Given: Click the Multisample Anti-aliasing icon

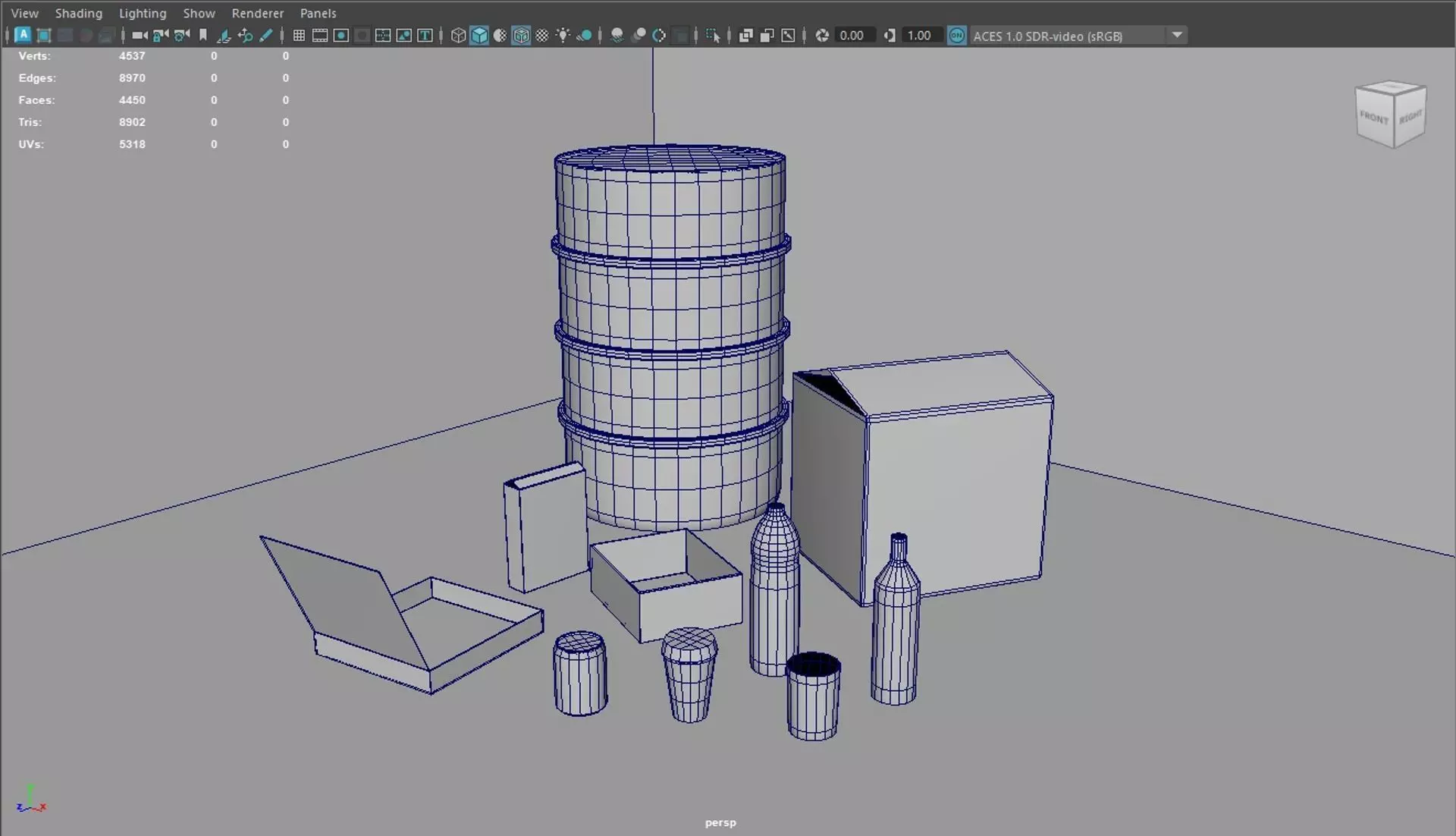Looking at the screenshot, I should 659,35.
